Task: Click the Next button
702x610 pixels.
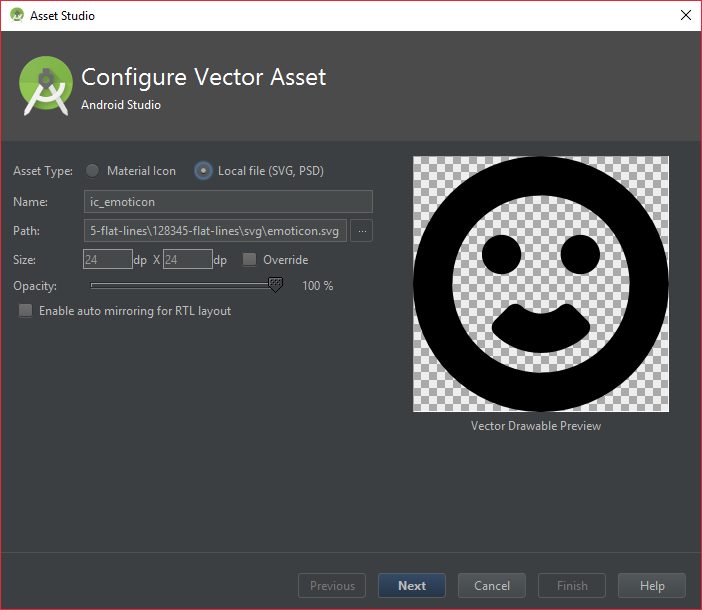Action: 412,585
